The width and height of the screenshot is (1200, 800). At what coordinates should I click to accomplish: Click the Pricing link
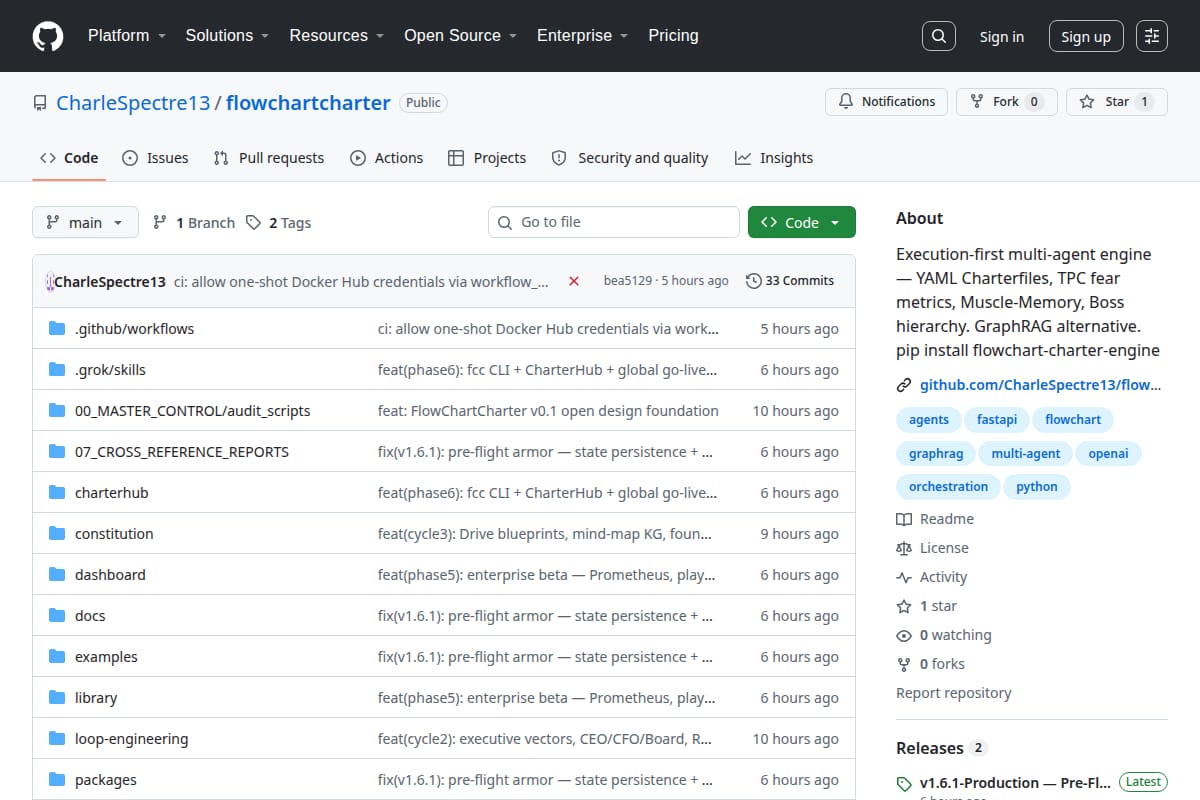673,35
